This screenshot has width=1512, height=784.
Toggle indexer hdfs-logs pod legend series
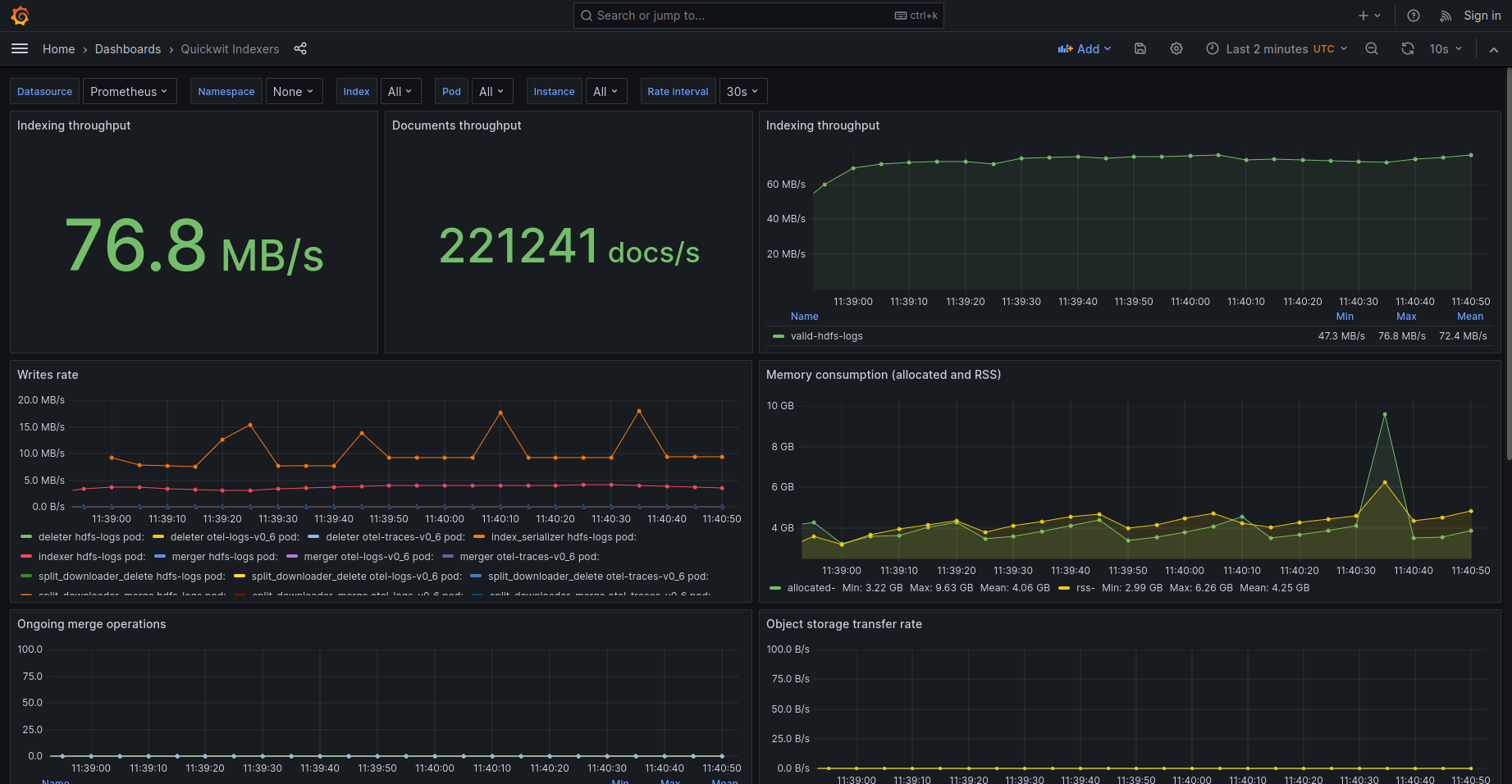91,557
